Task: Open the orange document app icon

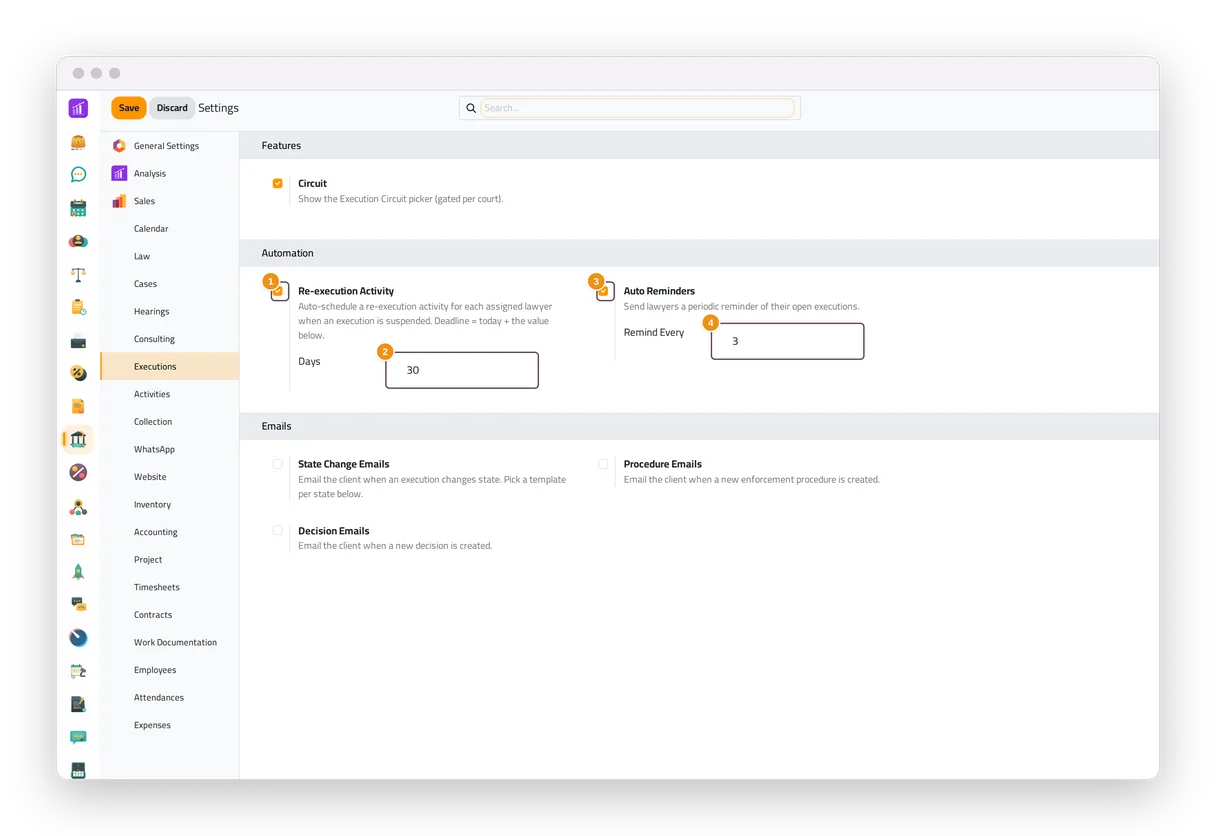Action: coord(78,406)
